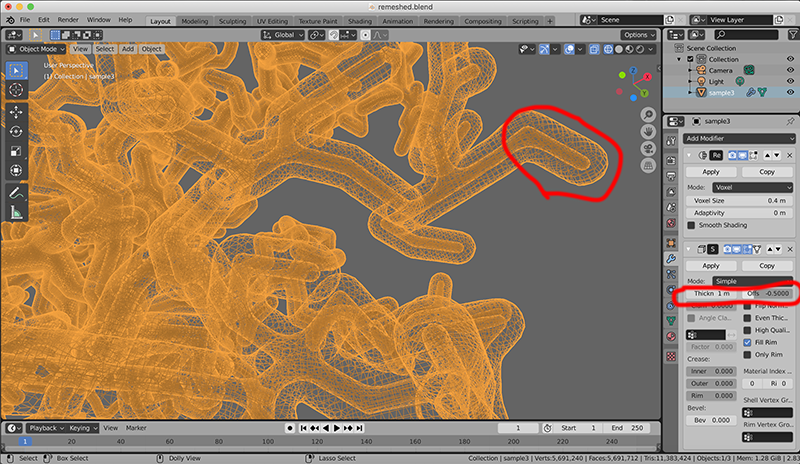Viewport: 800px width, 464px height.
Task: Choose the Measure tool
Action: coord(17,212)
